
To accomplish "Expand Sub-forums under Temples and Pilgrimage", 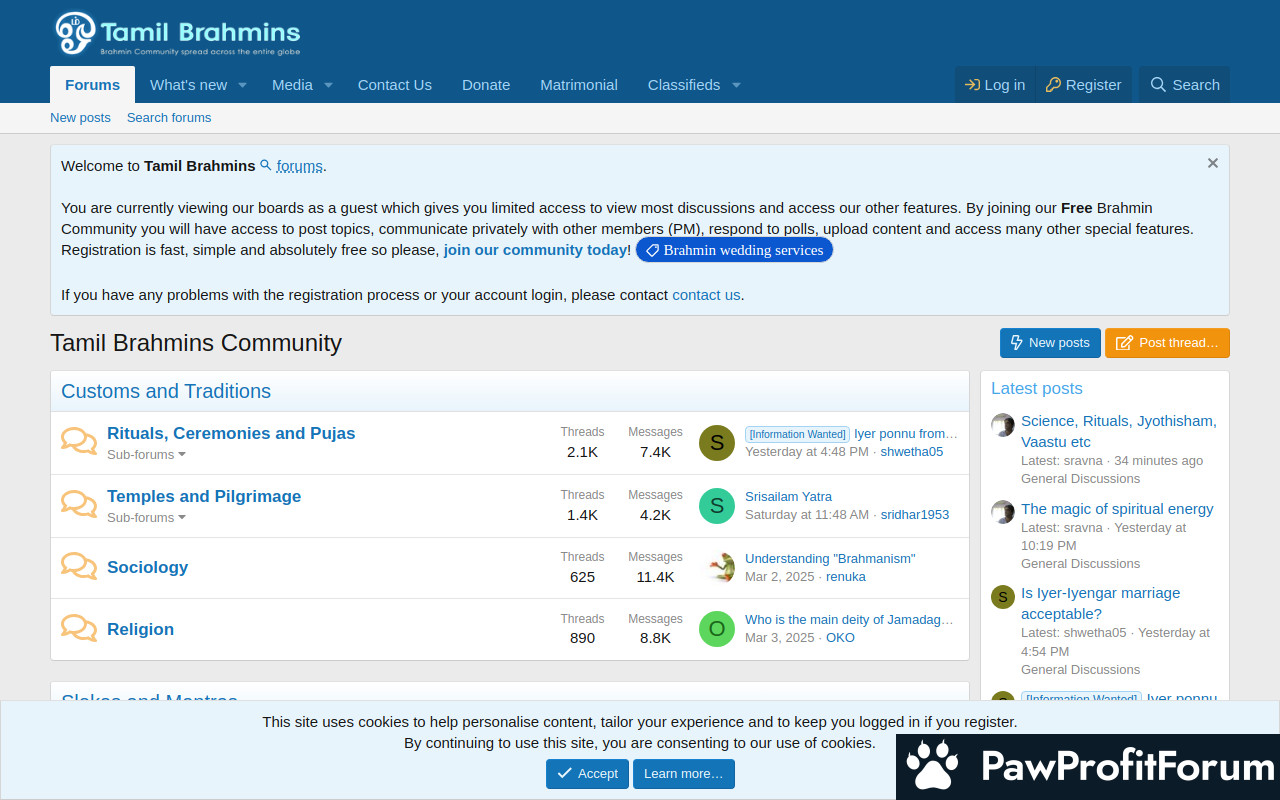I will pyautogui.click(x=147, y=518).
